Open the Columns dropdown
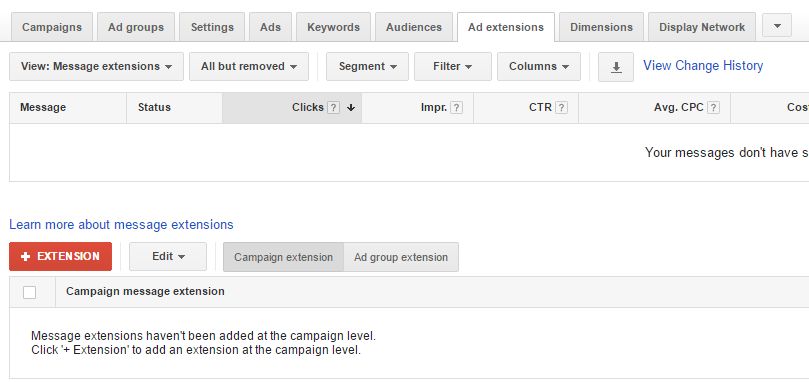 (x=539, y=67)
